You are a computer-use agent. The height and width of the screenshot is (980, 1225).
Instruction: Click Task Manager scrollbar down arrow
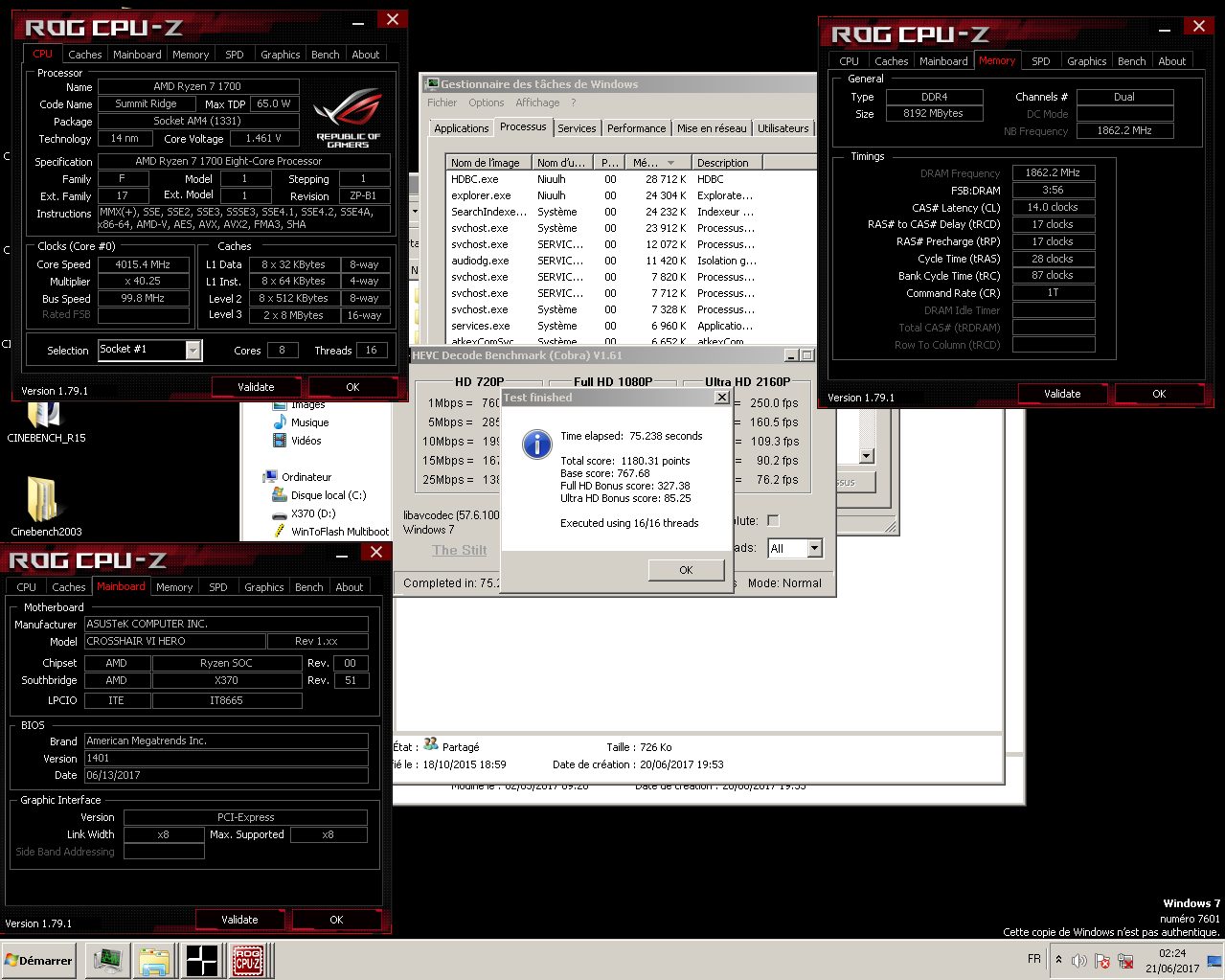click(x=866, y=456)
